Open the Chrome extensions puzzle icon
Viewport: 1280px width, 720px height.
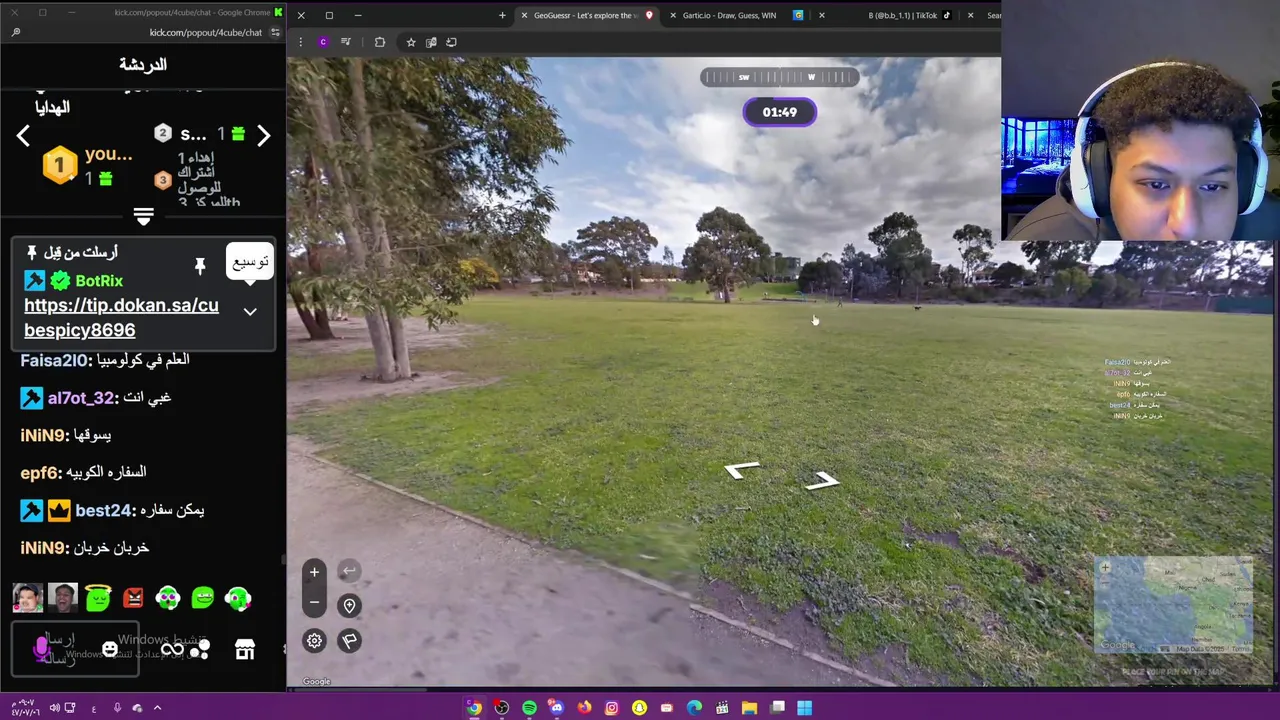click(x=380, y=42)
